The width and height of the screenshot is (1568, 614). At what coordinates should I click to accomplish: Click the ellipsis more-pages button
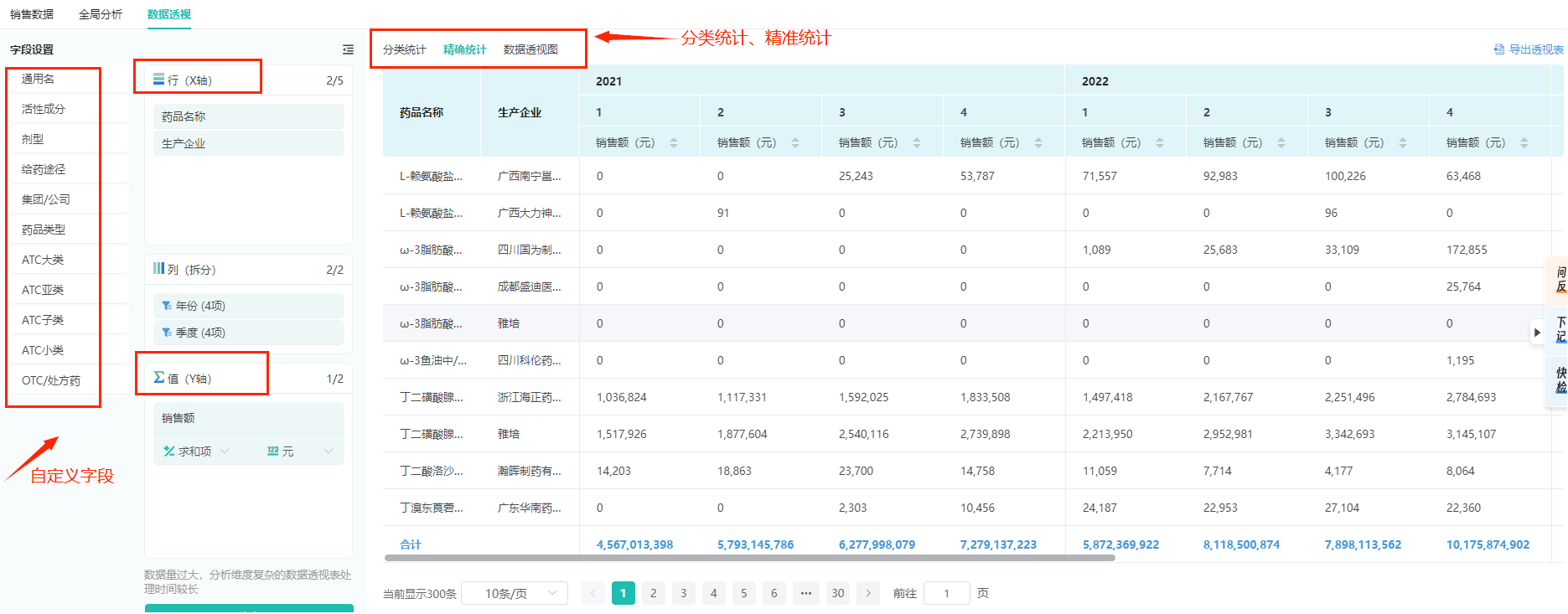[805, 593]
